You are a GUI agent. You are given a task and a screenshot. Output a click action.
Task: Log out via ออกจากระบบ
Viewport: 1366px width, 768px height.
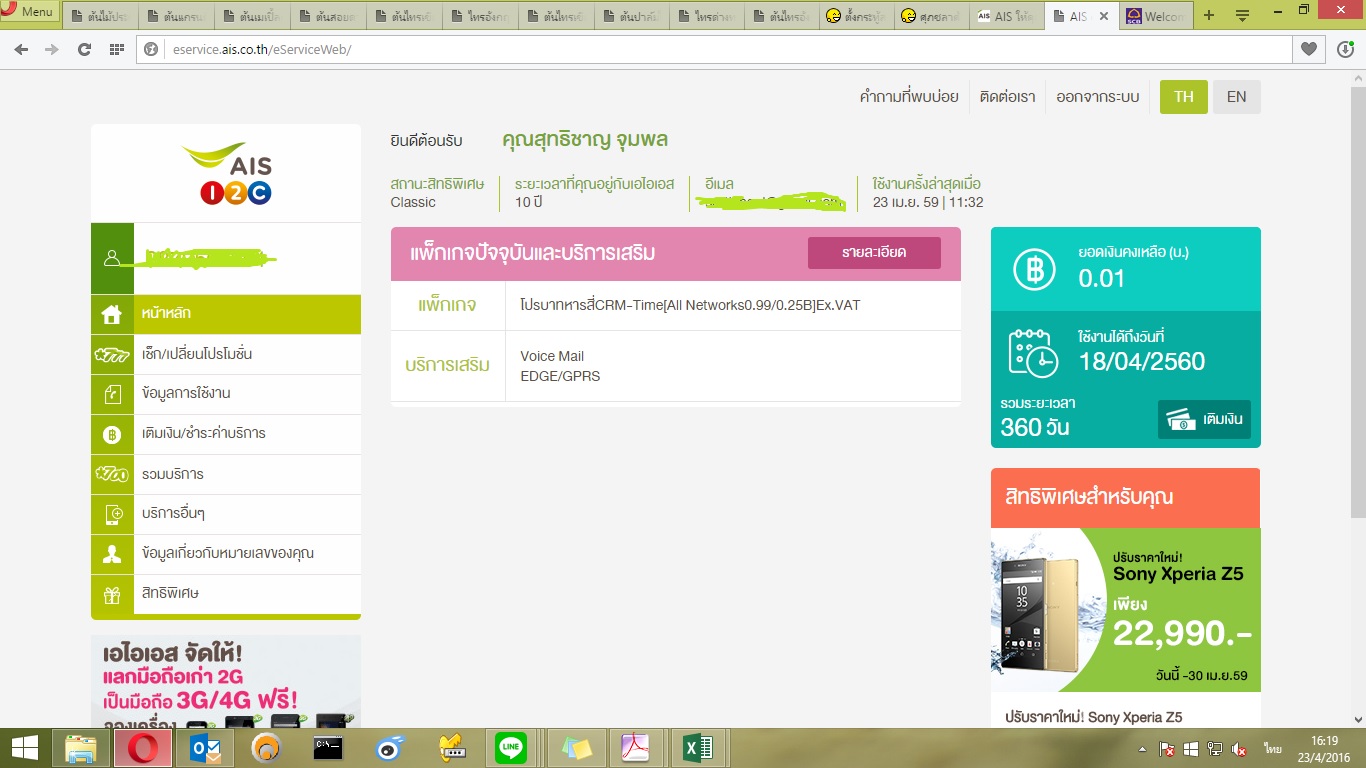click(x=1098, y=97)
